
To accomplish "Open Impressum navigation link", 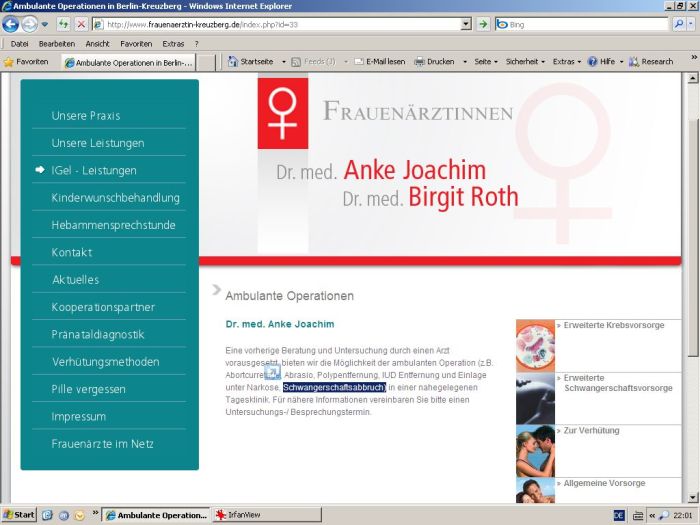I will pos(79,417).
